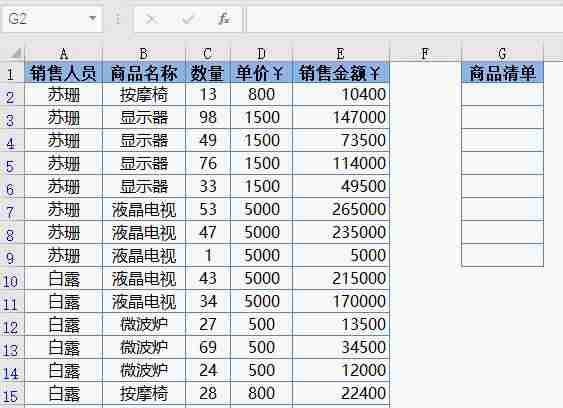The image size is (563, 408).
Task: Select quantity cell showing 98
Action: [x=208, y=117]
